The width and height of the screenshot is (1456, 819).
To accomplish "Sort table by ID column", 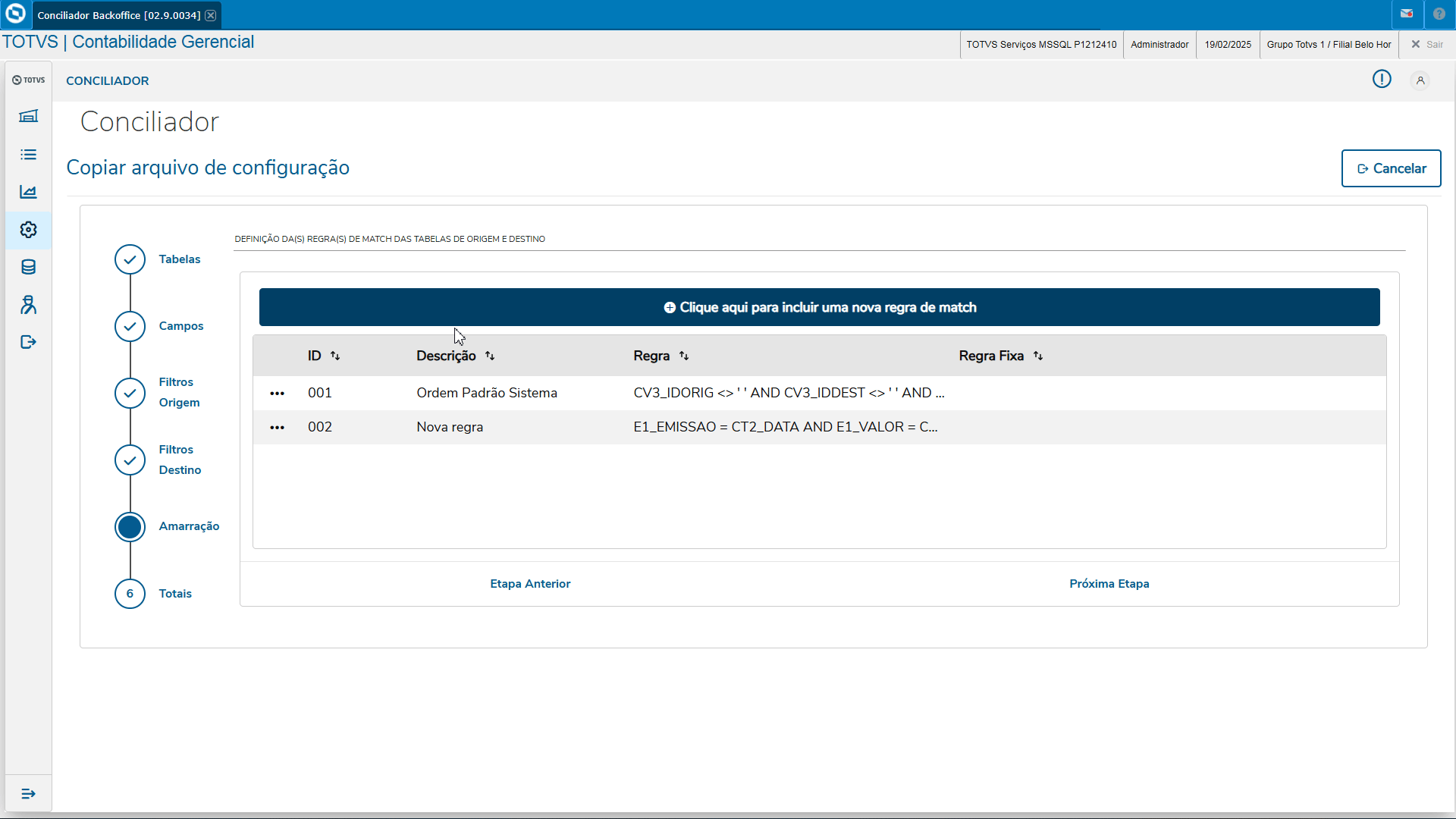I will pos(335,356).
